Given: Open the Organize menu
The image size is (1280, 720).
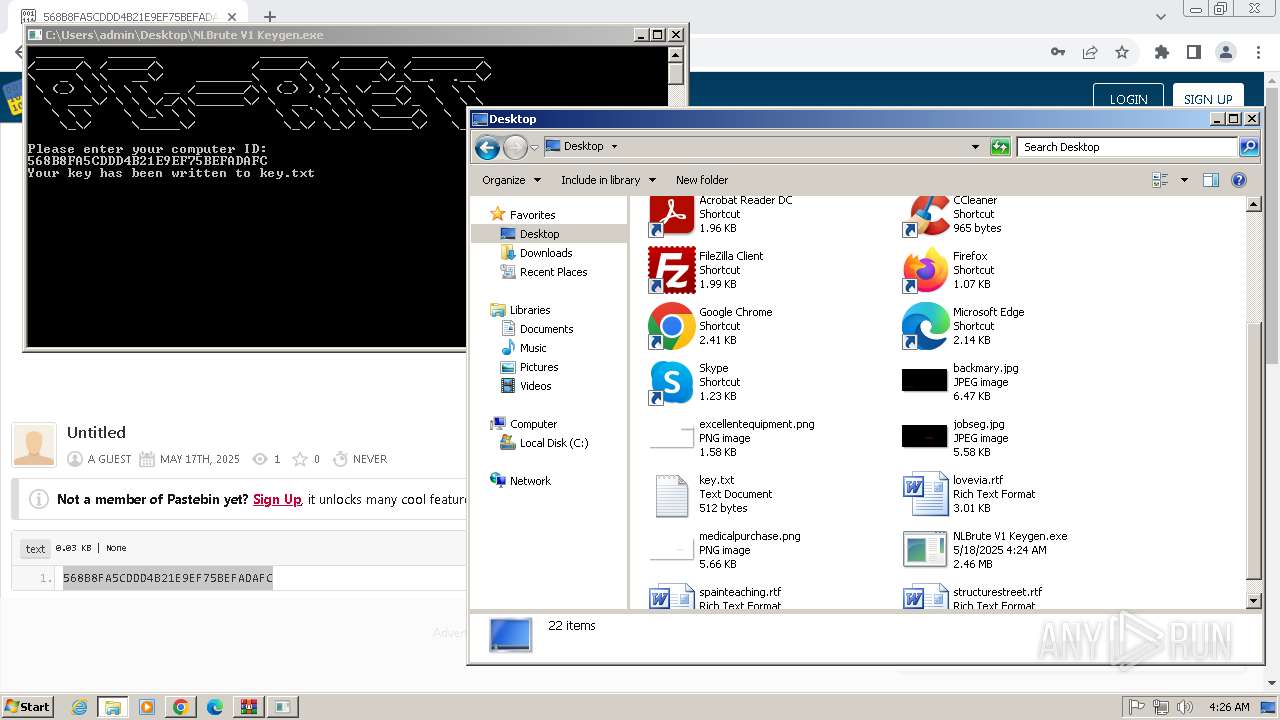Looking at the screenshot, I should [x=511, y=180].
